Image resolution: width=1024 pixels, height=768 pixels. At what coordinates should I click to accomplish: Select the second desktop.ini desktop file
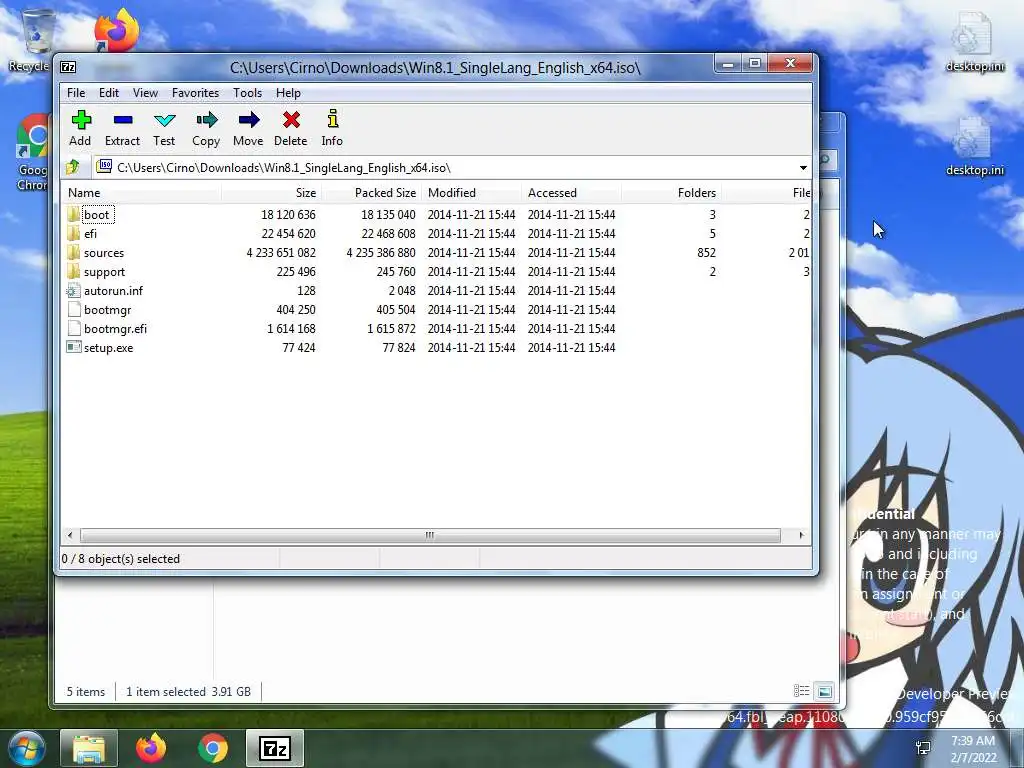point(975,146)
